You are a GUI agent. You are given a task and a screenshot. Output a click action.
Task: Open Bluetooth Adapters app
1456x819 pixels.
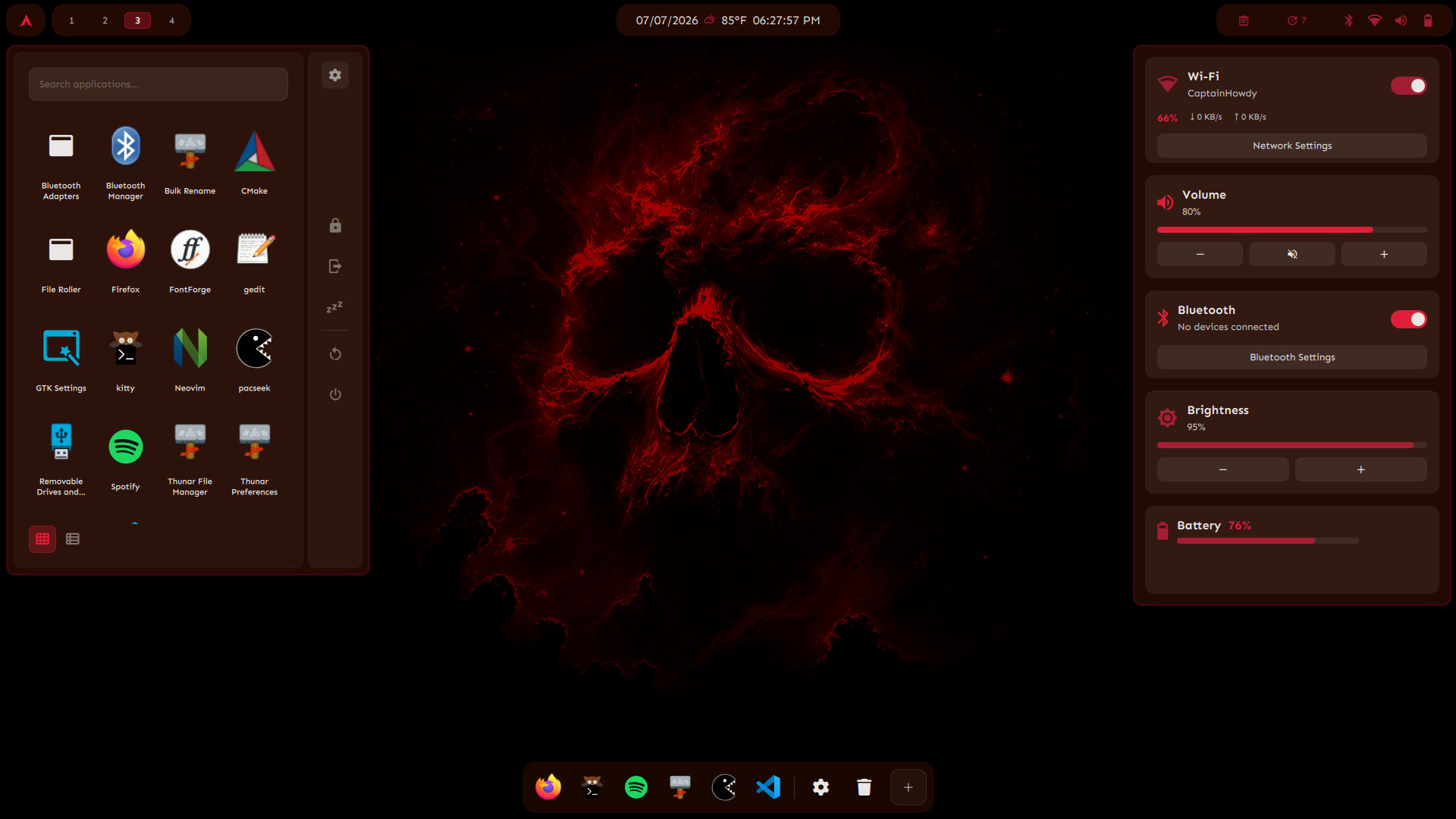61,163
